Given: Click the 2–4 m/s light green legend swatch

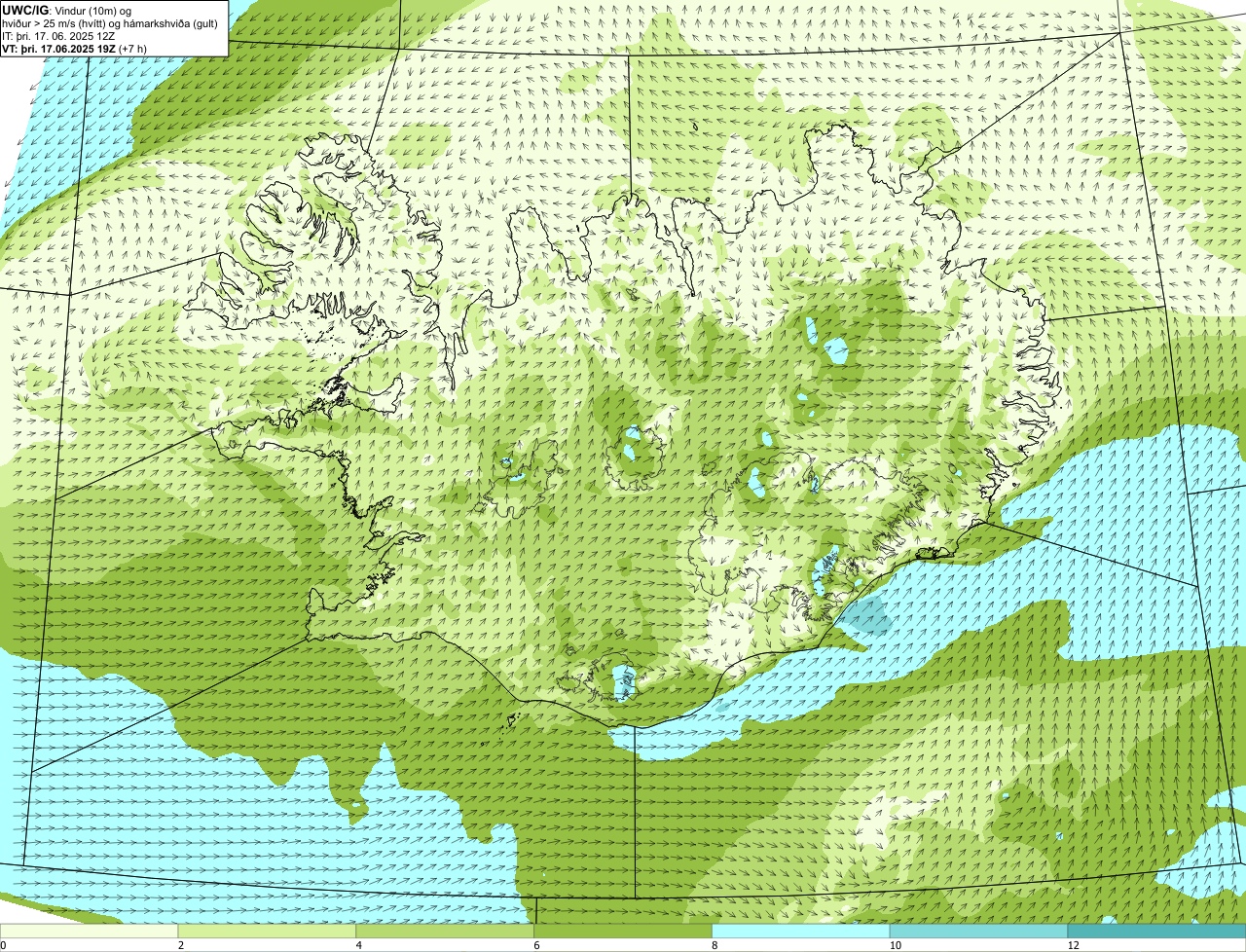Looking at the screenshot, I should [x=268, y=932].
